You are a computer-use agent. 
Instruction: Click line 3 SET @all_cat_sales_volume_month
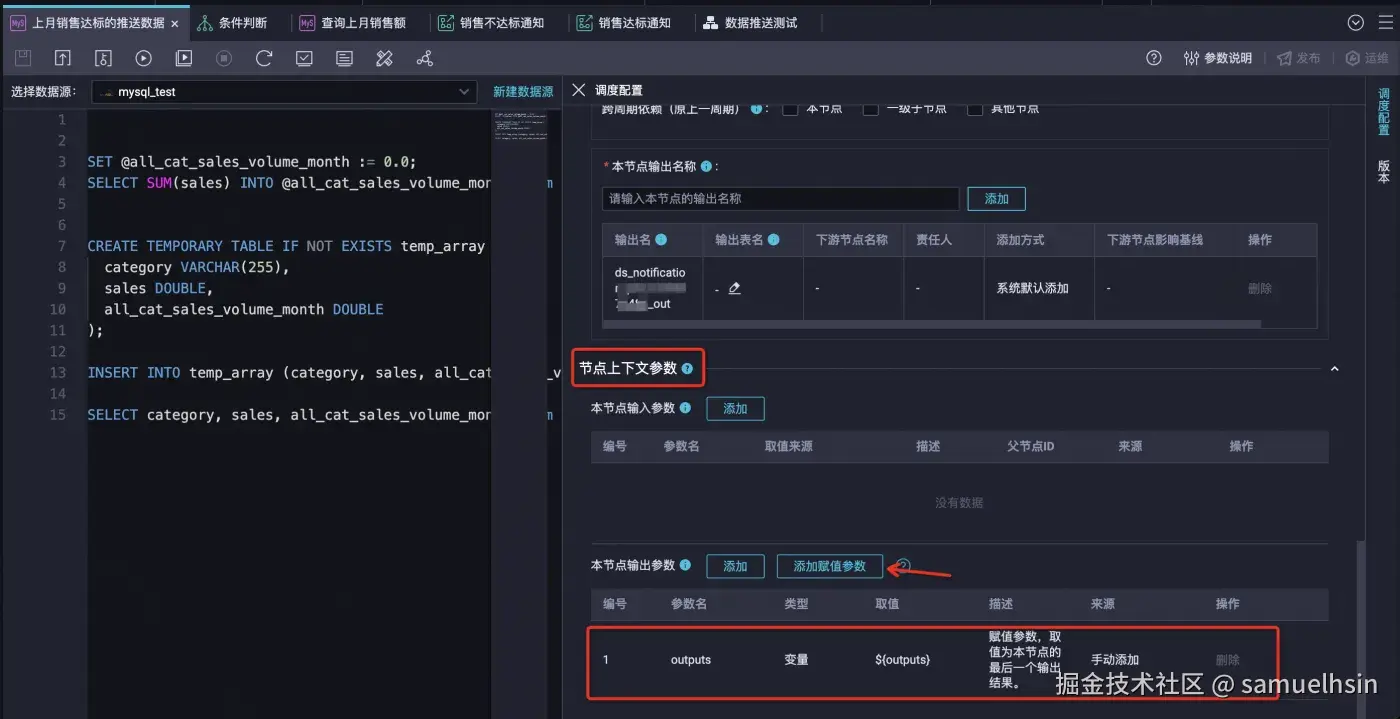click(251, 162)
